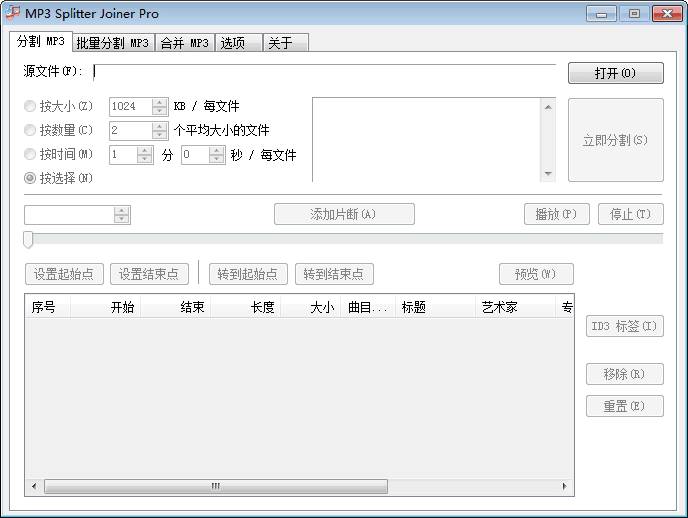The height and width of the screenshot is (518, 688).
Task: Sort by the 长度 column header
Action: click(246, 307)
